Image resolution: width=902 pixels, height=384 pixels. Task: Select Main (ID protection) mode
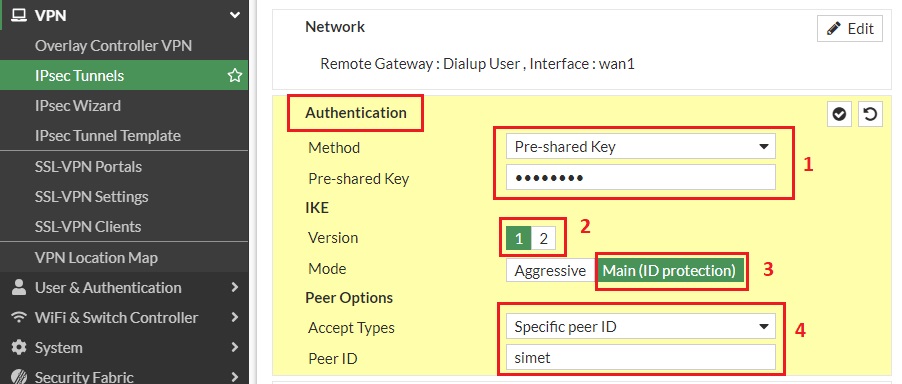click(669, 270)
